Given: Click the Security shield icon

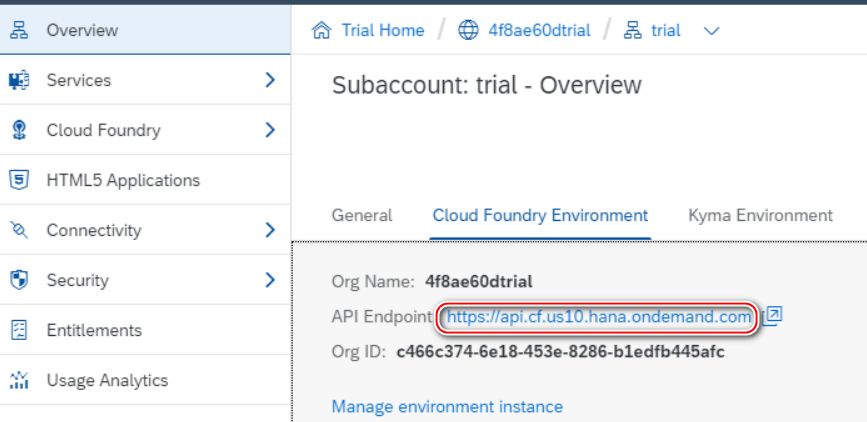Looking at the screenshot, I should [x=19, y=280].
